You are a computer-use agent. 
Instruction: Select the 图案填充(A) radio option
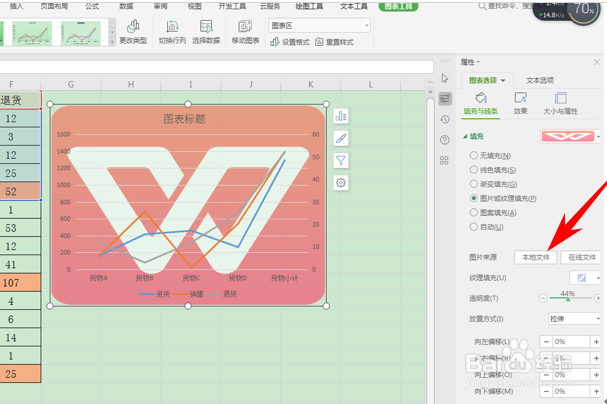point(473,212)
